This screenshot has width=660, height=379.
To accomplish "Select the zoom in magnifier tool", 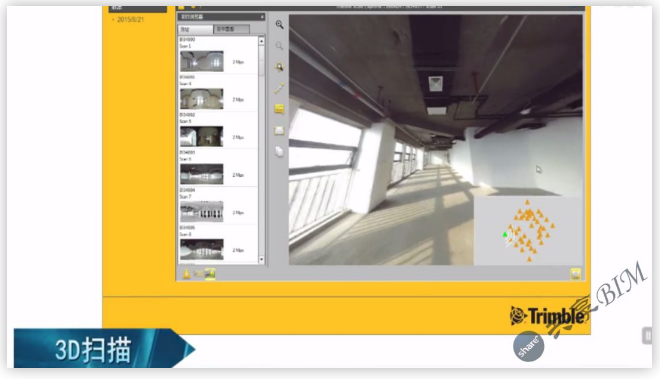I will [279, 24].
